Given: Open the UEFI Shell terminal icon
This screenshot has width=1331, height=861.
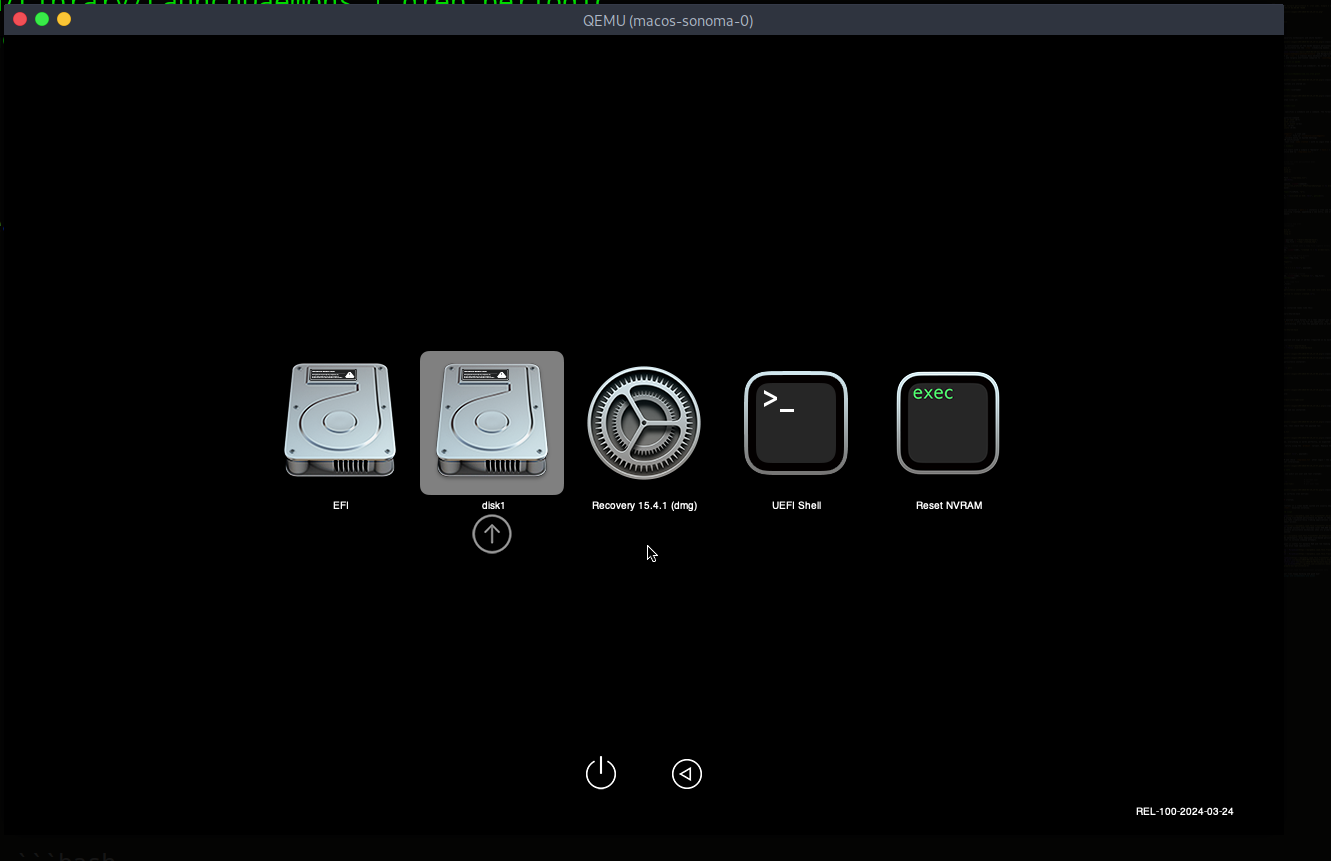Looking at the screenshot, I should [796, 423].
